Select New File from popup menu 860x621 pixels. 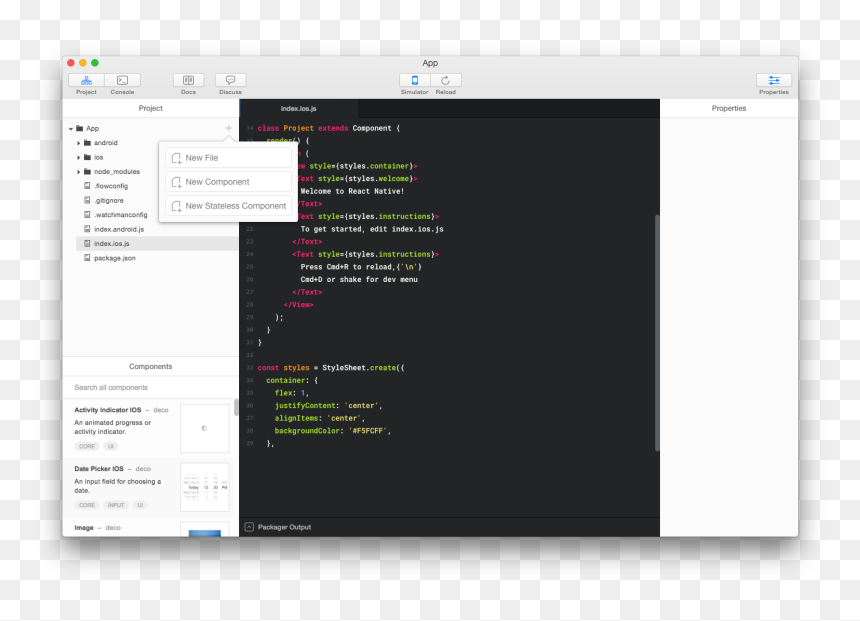pyautogui.click(x=228, y=158)
